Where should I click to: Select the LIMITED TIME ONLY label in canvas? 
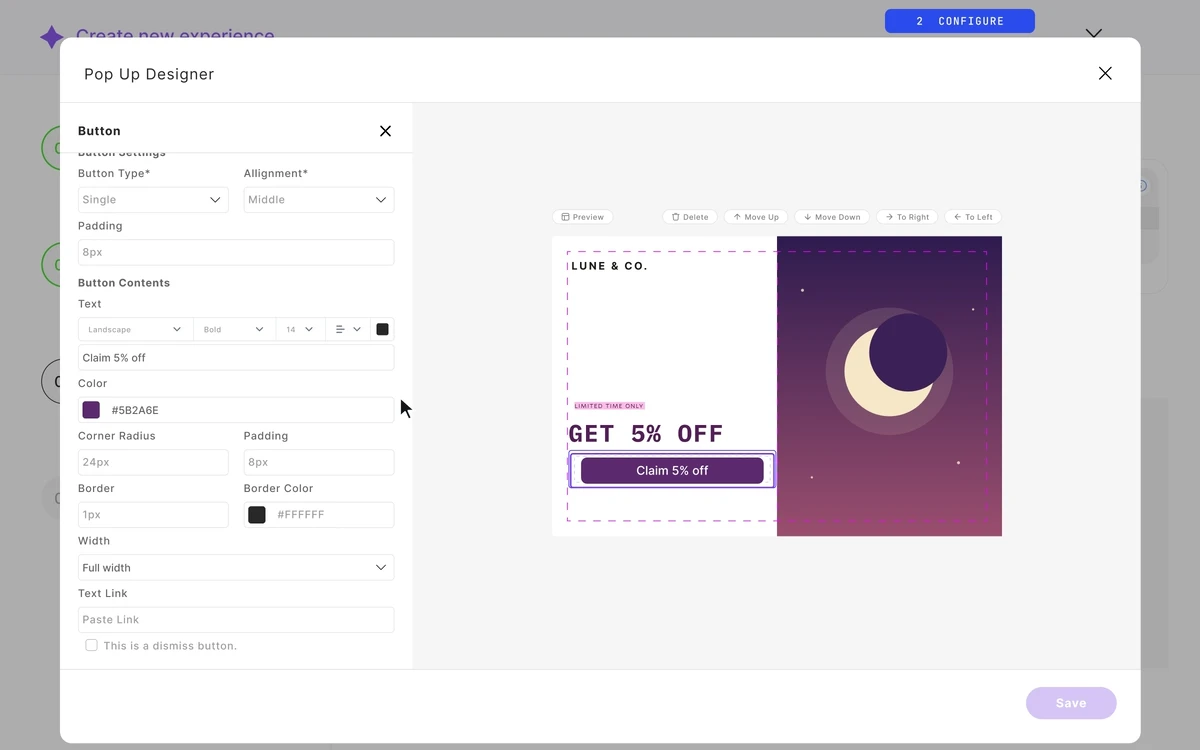tap(609, 406)
